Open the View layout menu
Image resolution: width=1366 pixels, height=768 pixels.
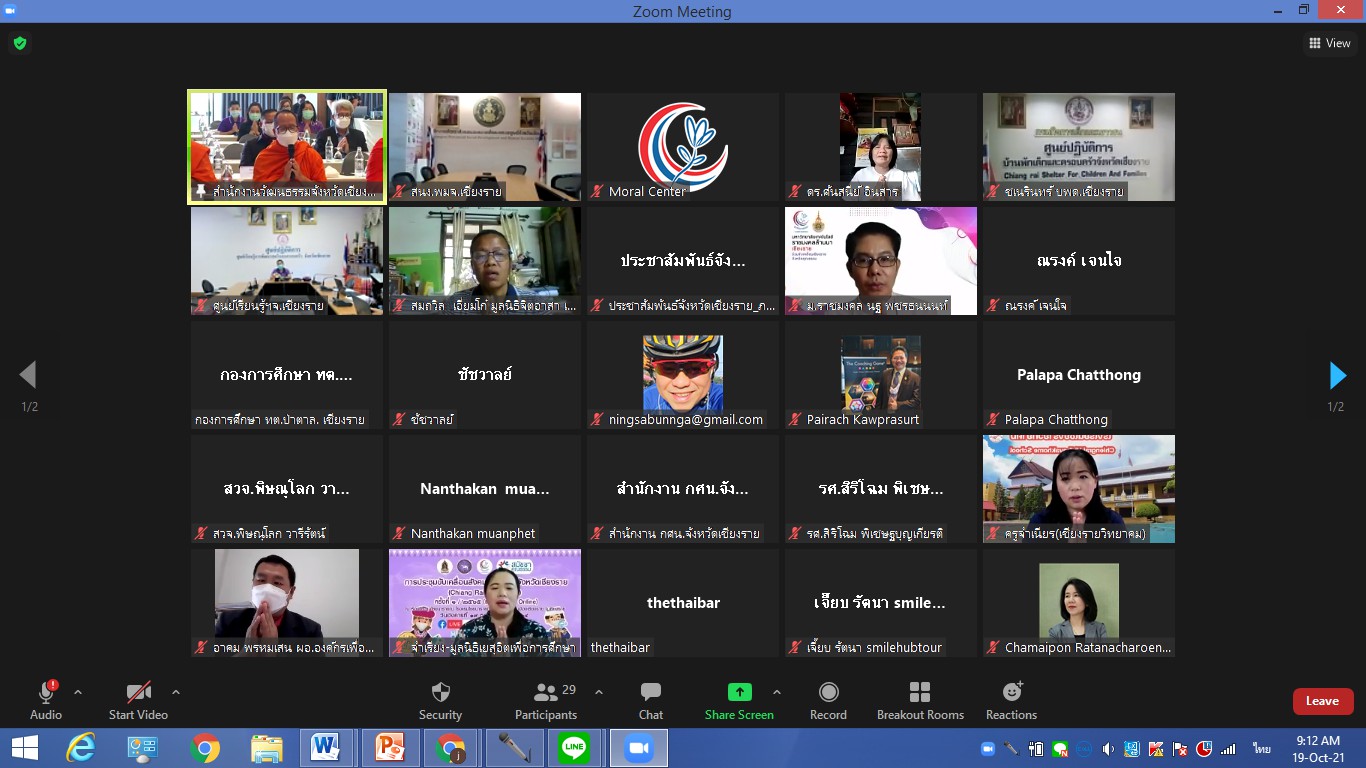tap(1330, 43)
